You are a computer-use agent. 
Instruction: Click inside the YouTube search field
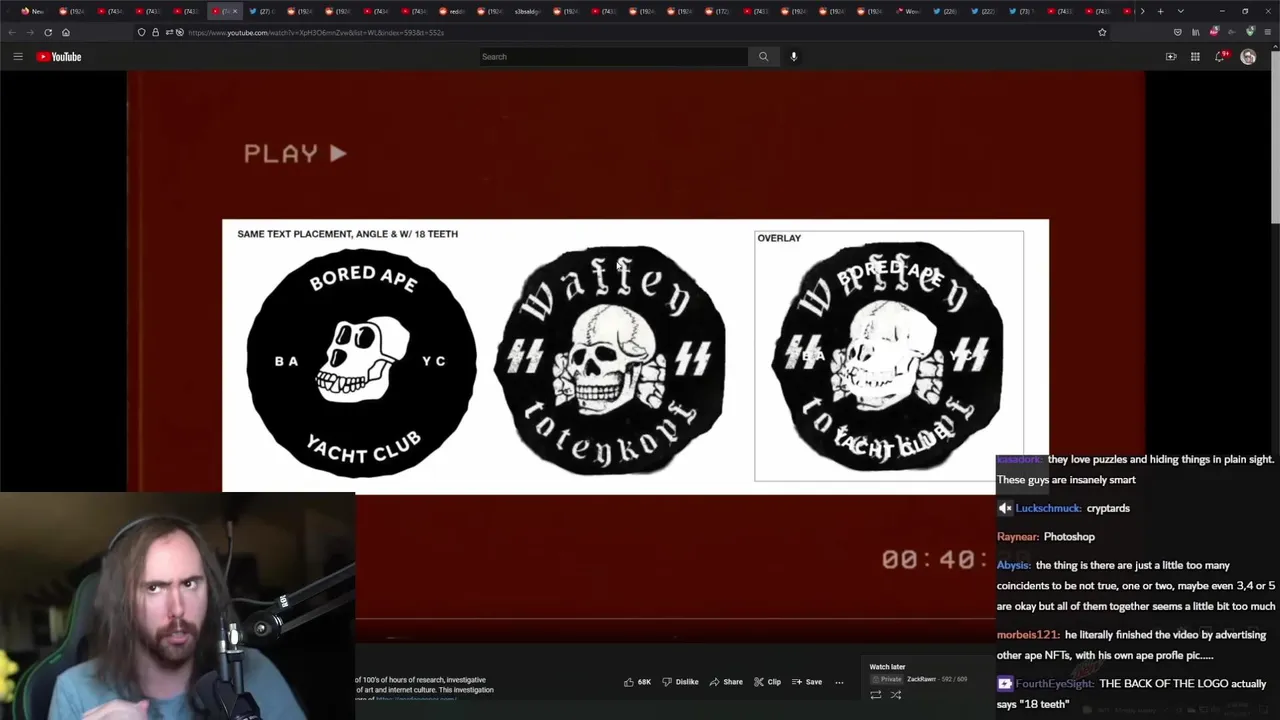613,57
